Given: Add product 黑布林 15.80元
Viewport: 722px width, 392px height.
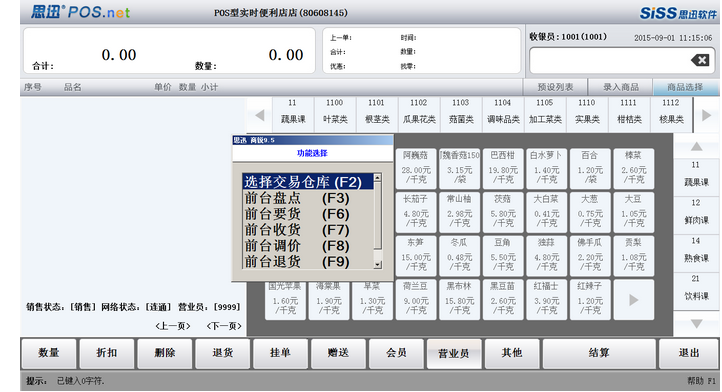Looking at the screenshot, I should [459, 300].
